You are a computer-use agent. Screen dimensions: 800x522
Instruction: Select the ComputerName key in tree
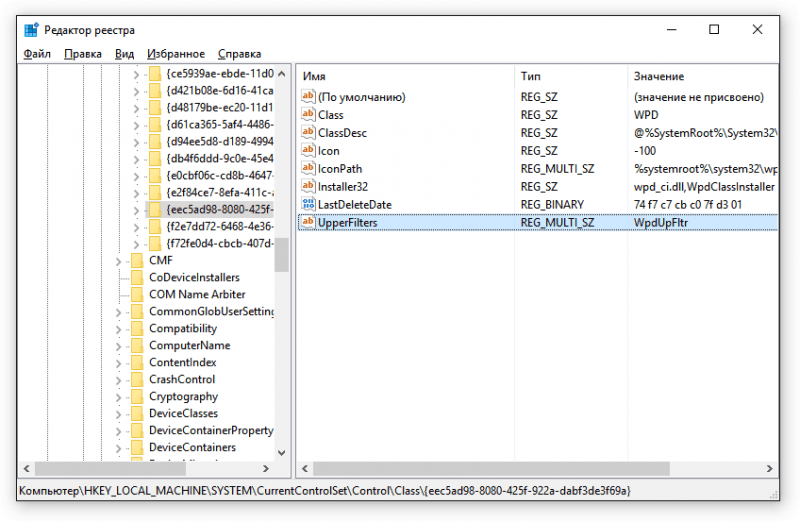[189, 345]
